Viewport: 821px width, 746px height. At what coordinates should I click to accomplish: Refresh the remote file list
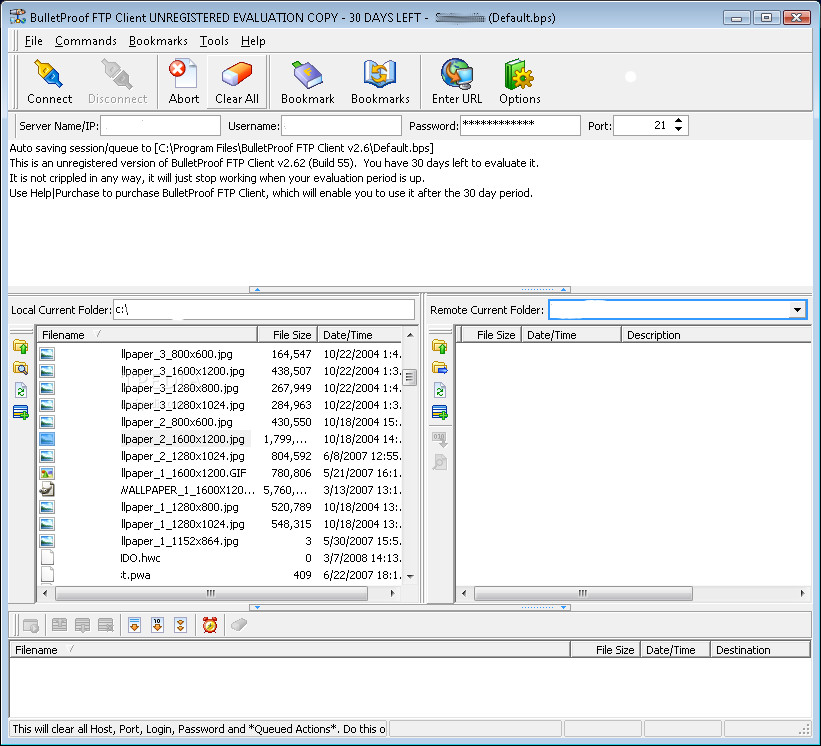pos(440,391)
